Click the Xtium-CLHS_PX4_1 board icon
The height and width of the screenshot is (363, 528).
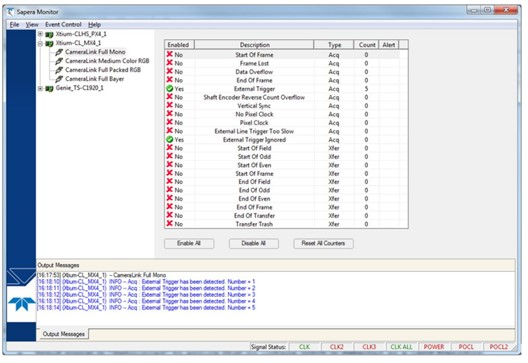point(49,34)
